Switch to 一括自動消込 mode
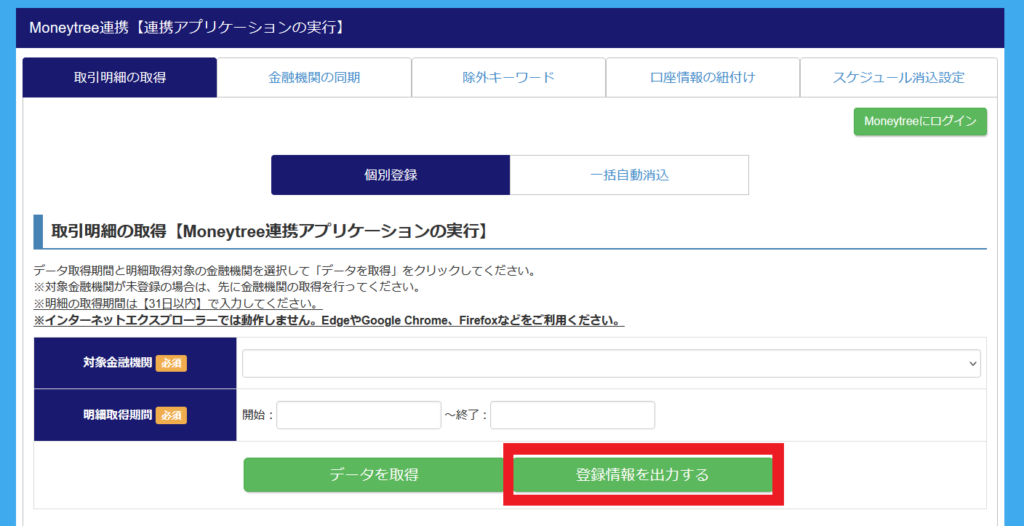This screenshot has height=526, width=1024. 630,175
